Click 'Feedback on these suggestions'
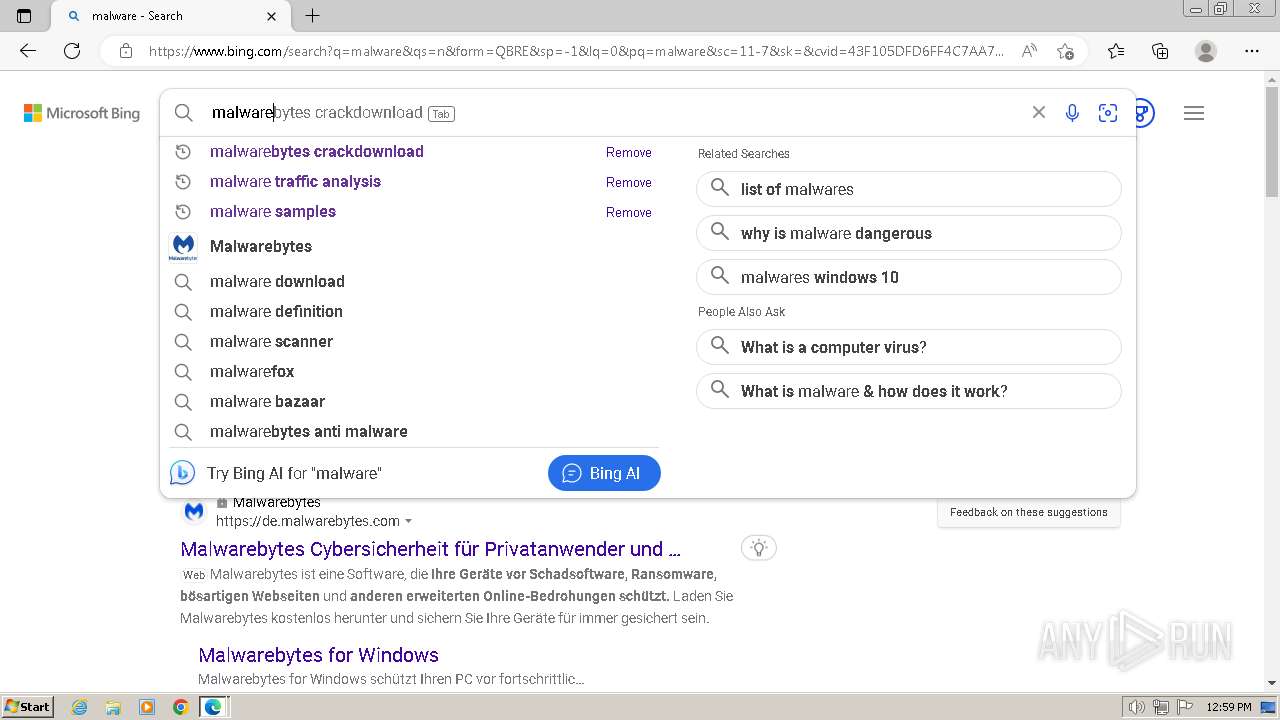Viewport: 1280px width, 720px height. point(1029,512)
